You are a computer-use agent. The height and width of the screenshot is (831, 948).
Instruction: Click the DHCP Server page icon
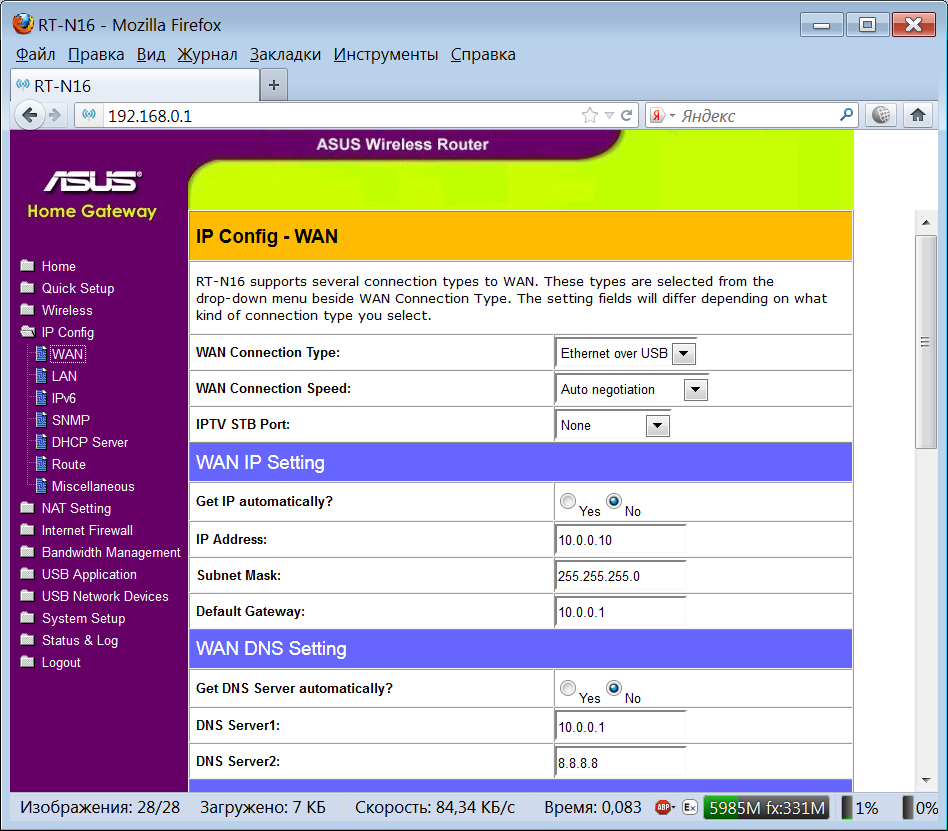tap(41, 442)
